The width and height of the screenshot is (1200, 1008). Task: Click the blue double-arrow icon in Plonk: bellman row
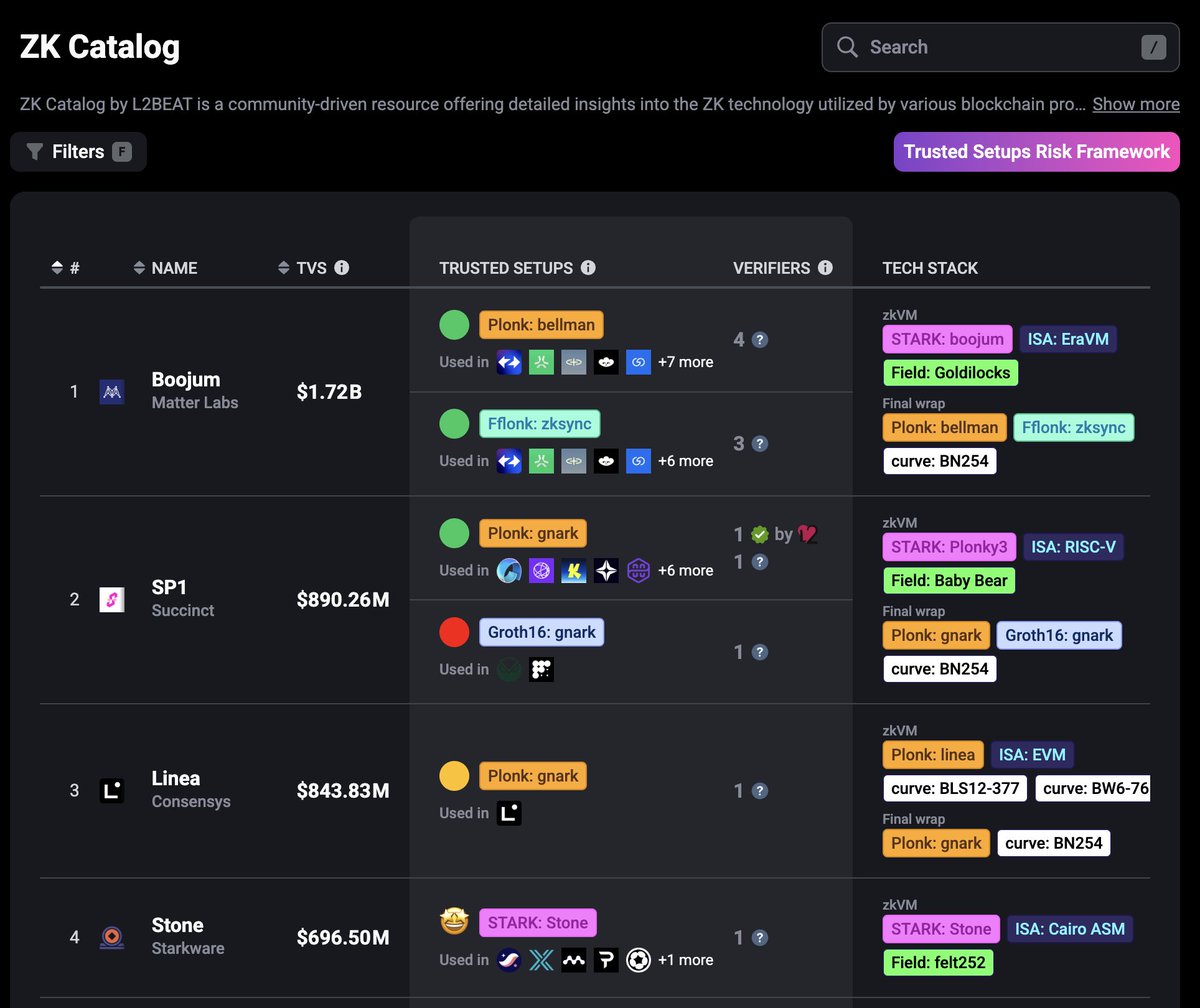click(x=510, y=362)
